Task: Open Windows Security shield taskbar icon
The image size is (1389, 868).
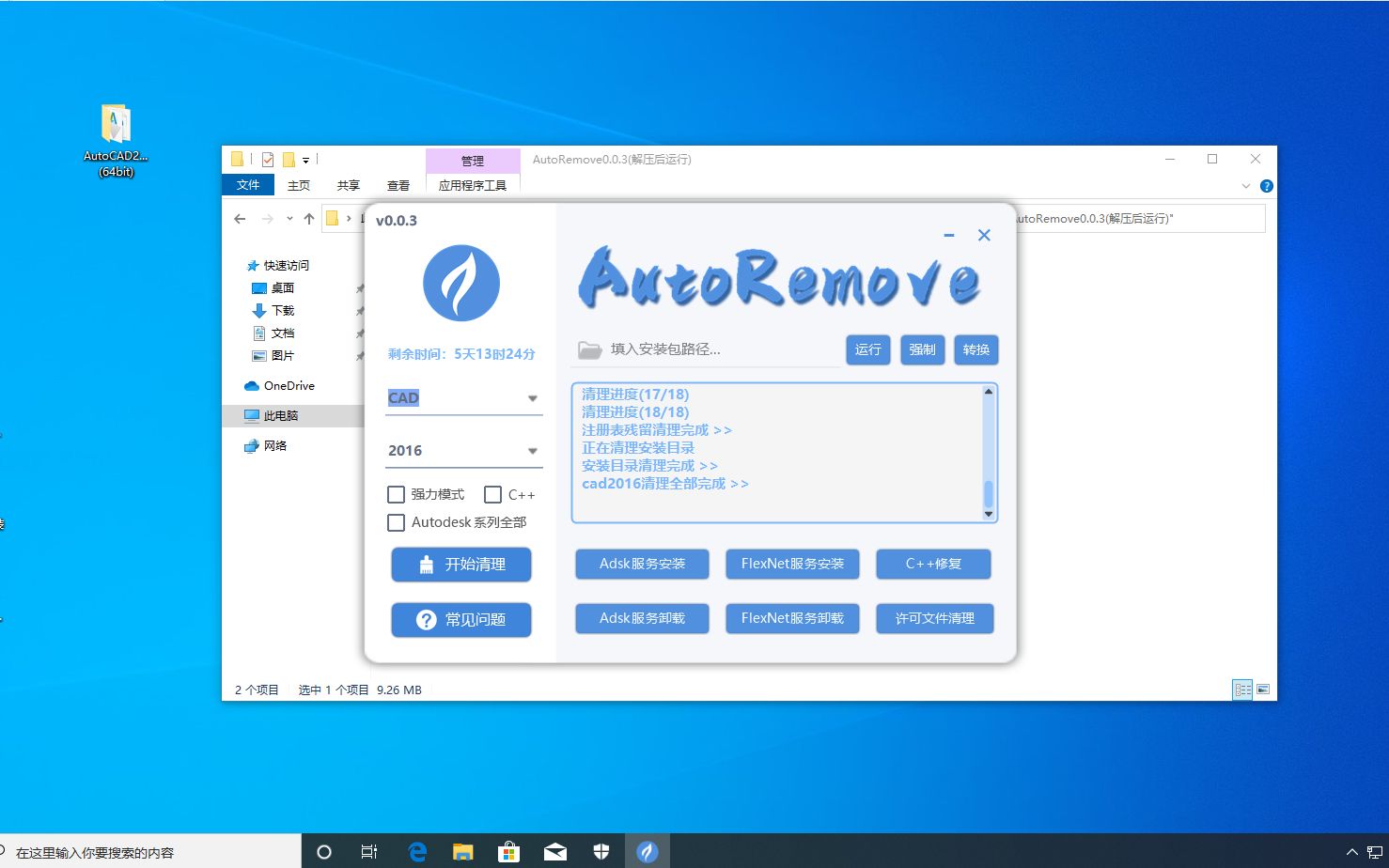Action: tap(601, 852)
